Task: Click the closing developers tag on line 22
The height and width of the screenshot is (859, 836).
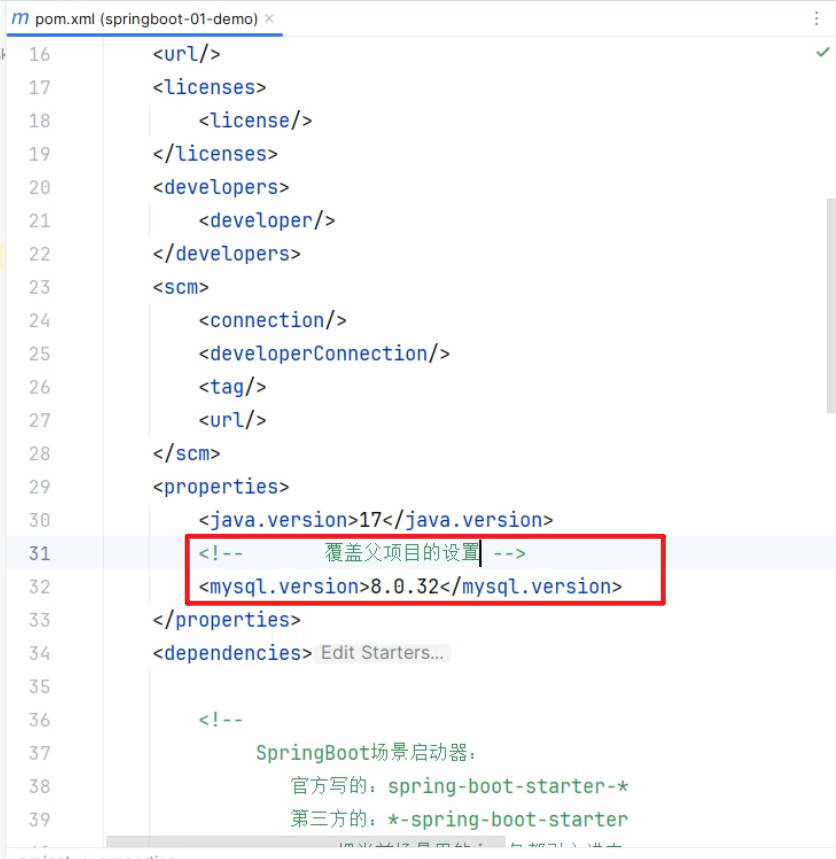Action: coord(226,254)
